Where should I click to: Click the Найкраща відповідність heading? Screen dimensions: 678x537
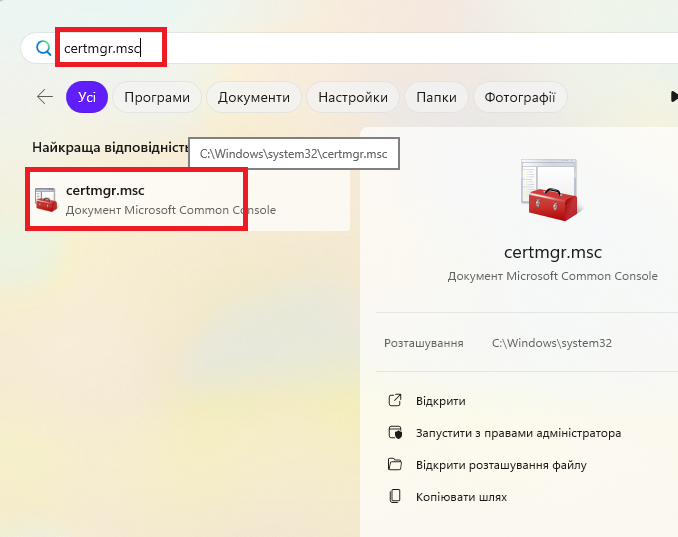[111, 147]
